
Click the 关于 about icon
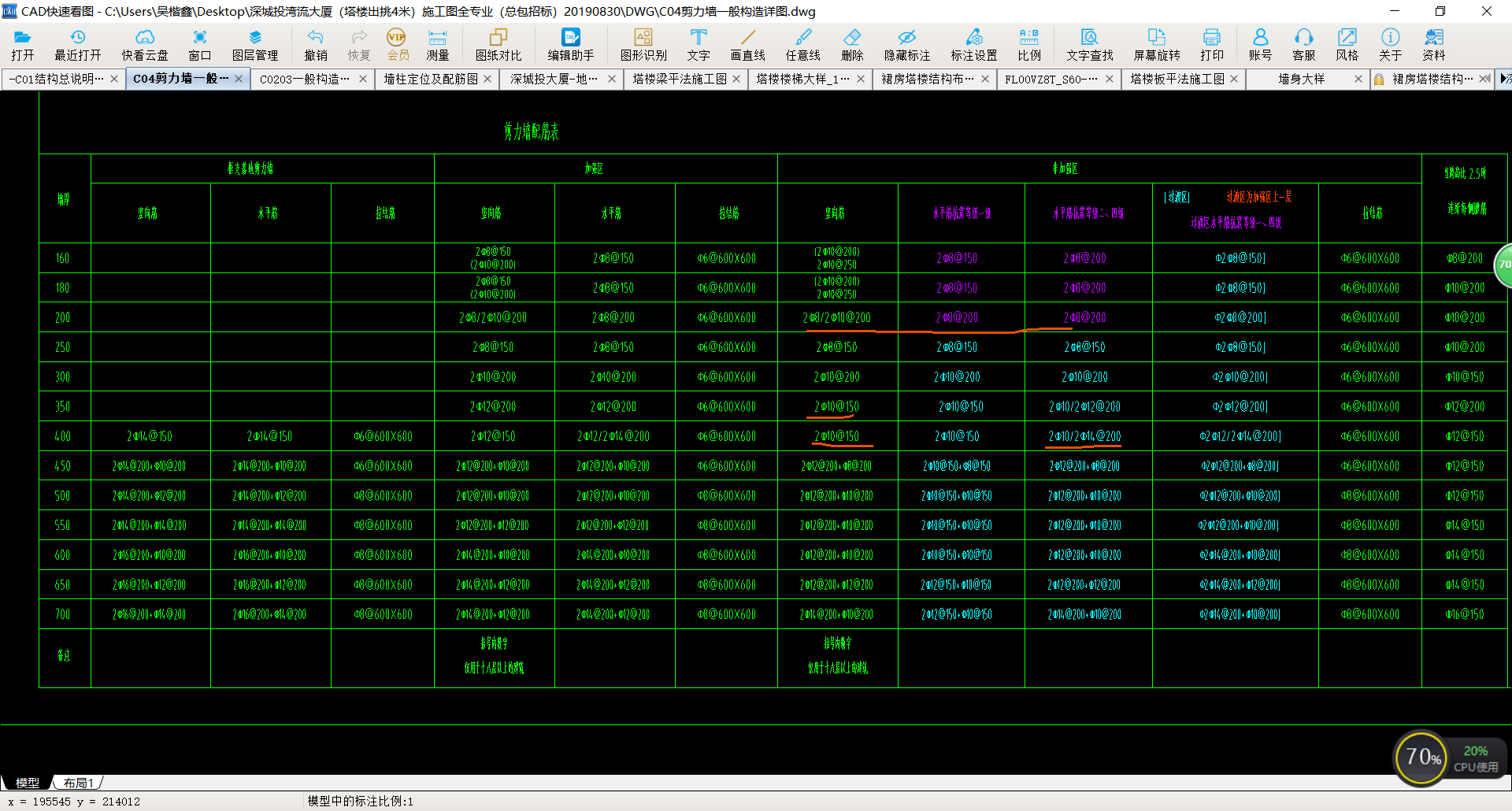click(x=1391, y=45)
